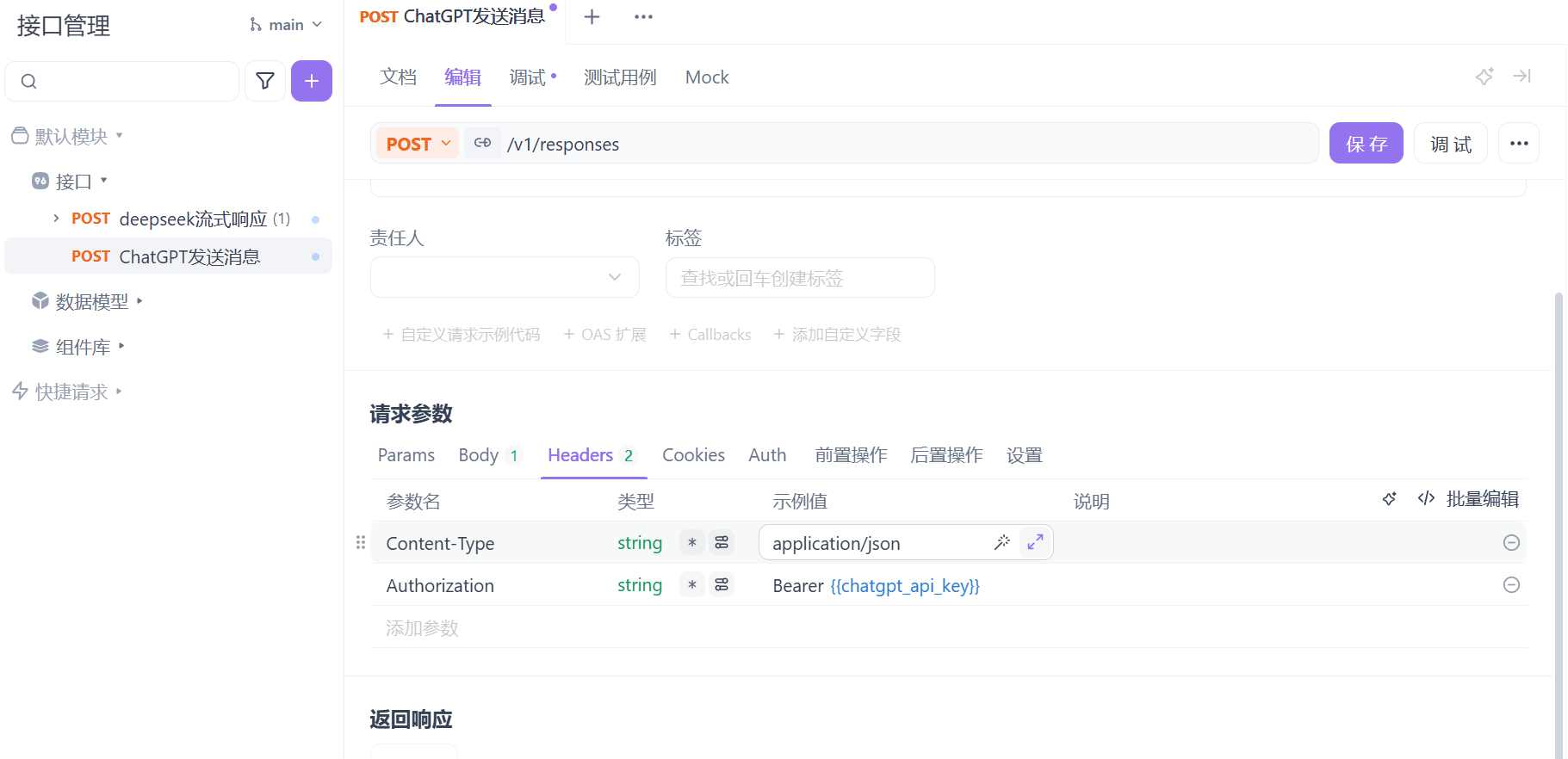The image size is (1568, 759).
Task: Click OAS 扩展 link
Action: [x=604, y=334]
